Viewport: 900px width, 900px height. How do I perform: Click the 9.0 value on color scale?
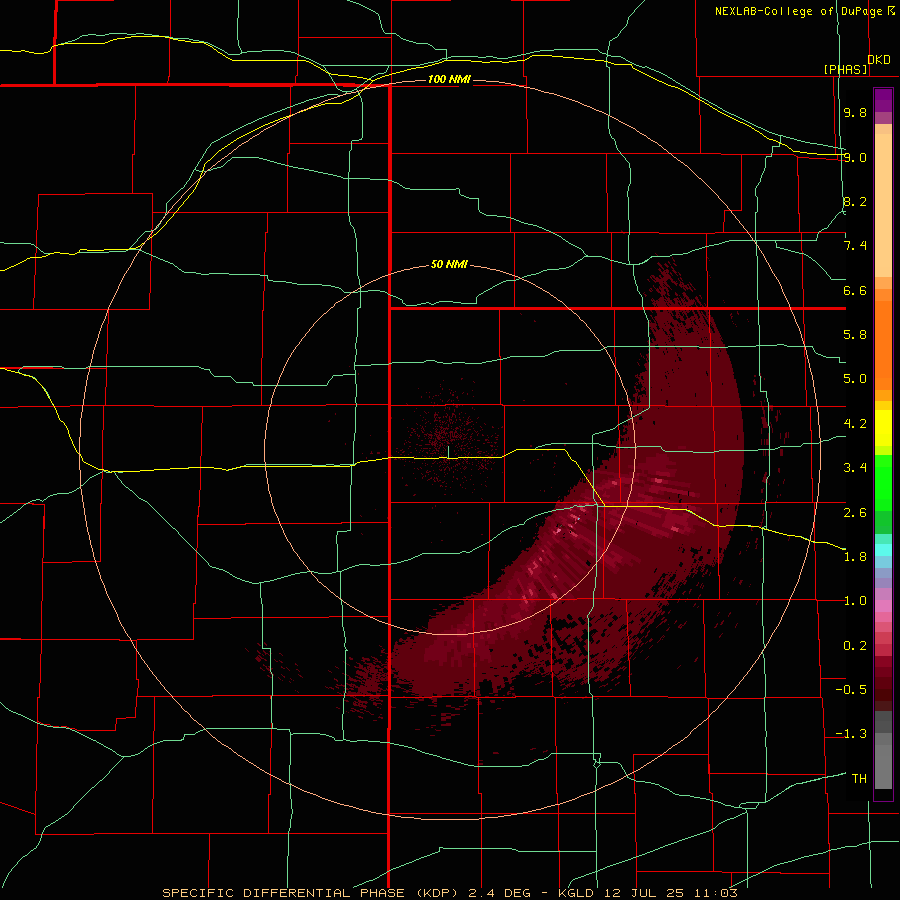click(855, 157)
